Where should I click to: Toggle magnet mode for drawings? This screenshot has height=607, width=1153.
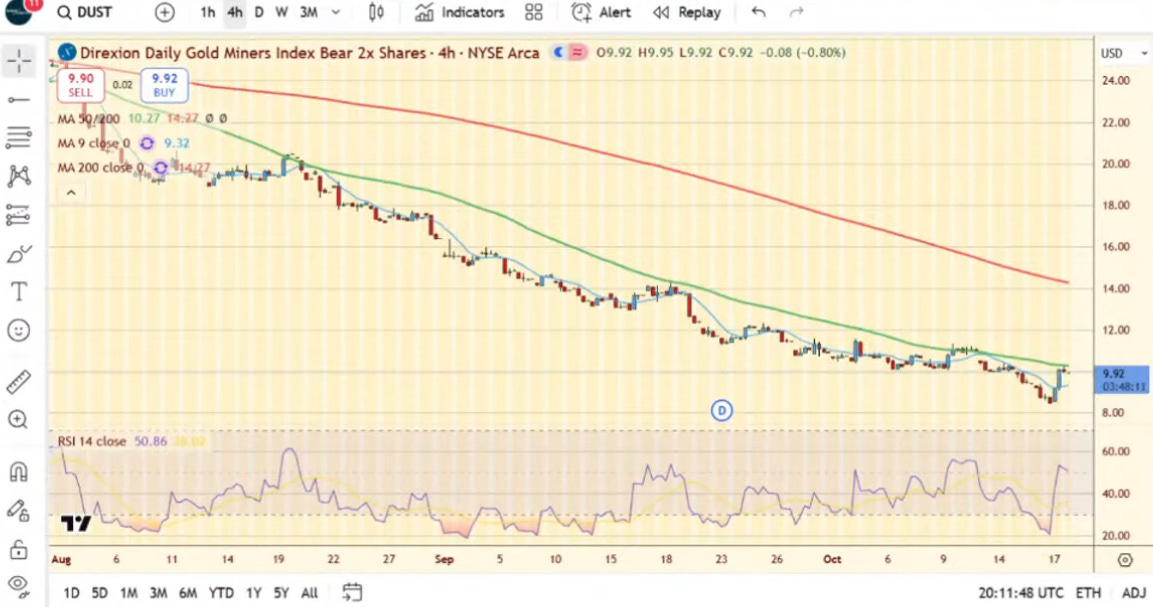[19, 471]
